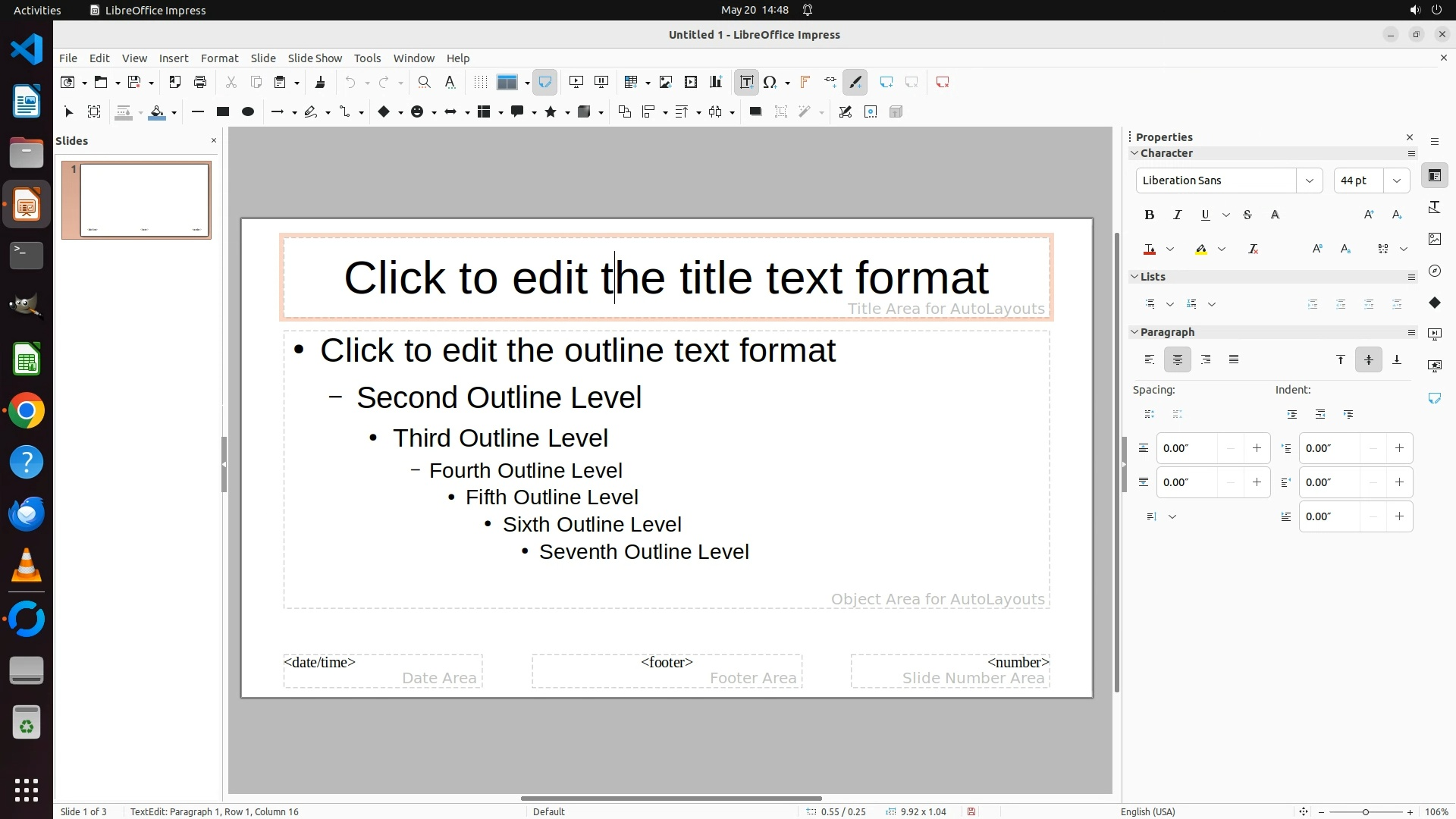This screenshot has height=819, width=1456.
Task: Click the Insert Chart icon
Action: click(x=716, y=82)
